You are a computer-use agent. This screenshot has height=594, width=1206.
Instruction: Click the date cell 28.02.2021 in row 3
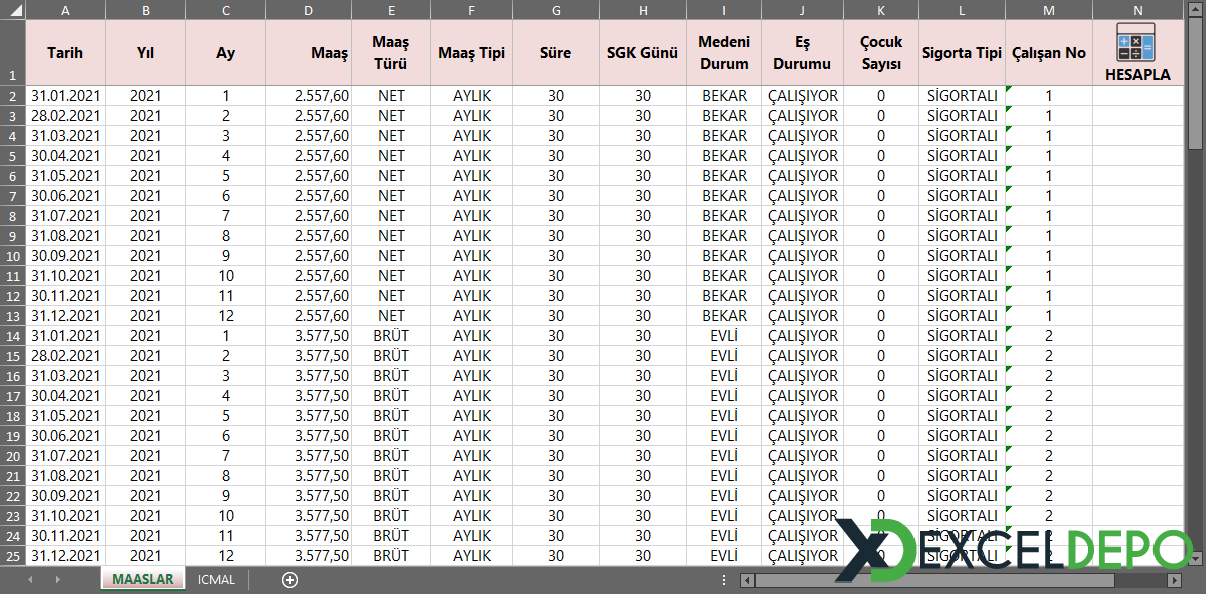pos(65,116)
